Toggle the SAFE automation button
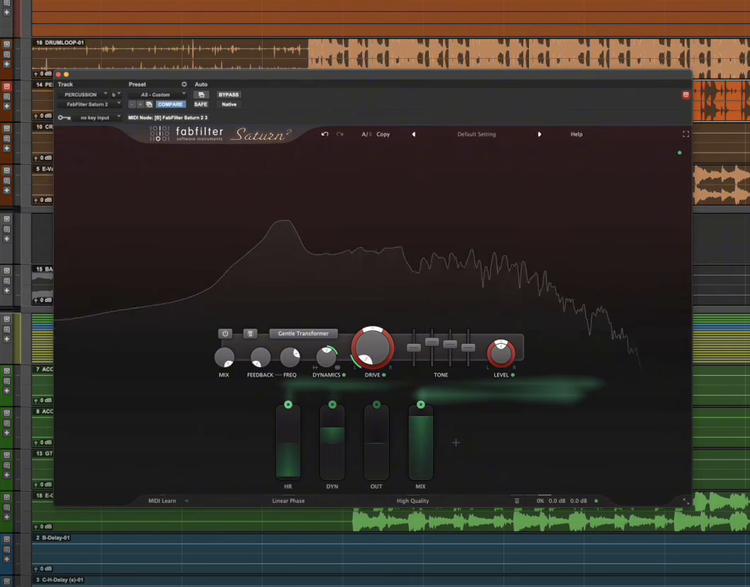This screenshot has width=750, height=587. 201,104
